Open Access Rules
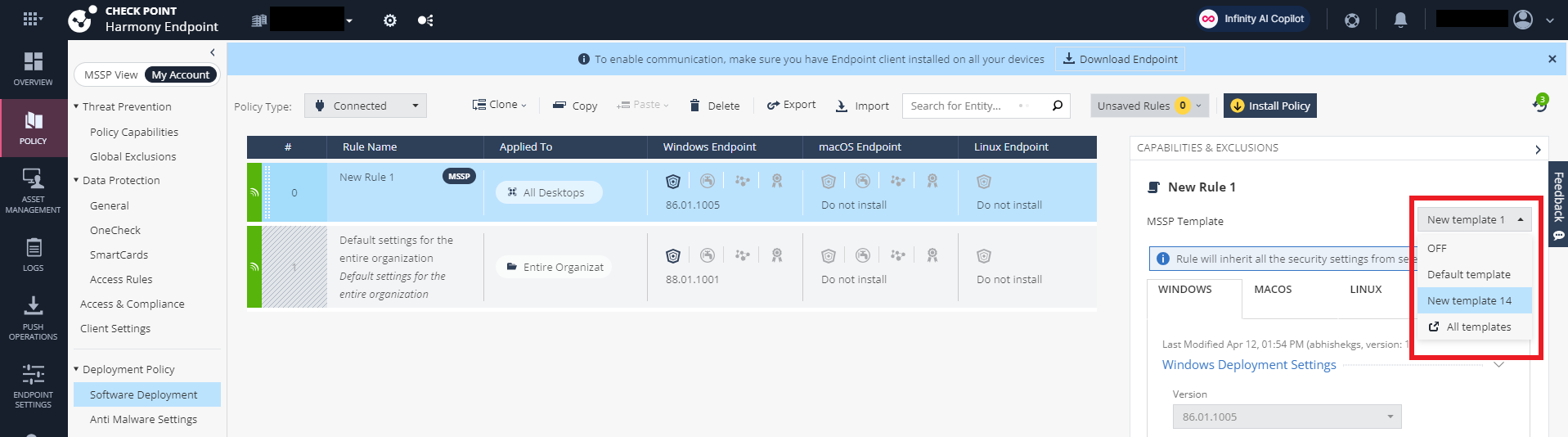This screenshot has width=1568, height=437. point(121,279)
